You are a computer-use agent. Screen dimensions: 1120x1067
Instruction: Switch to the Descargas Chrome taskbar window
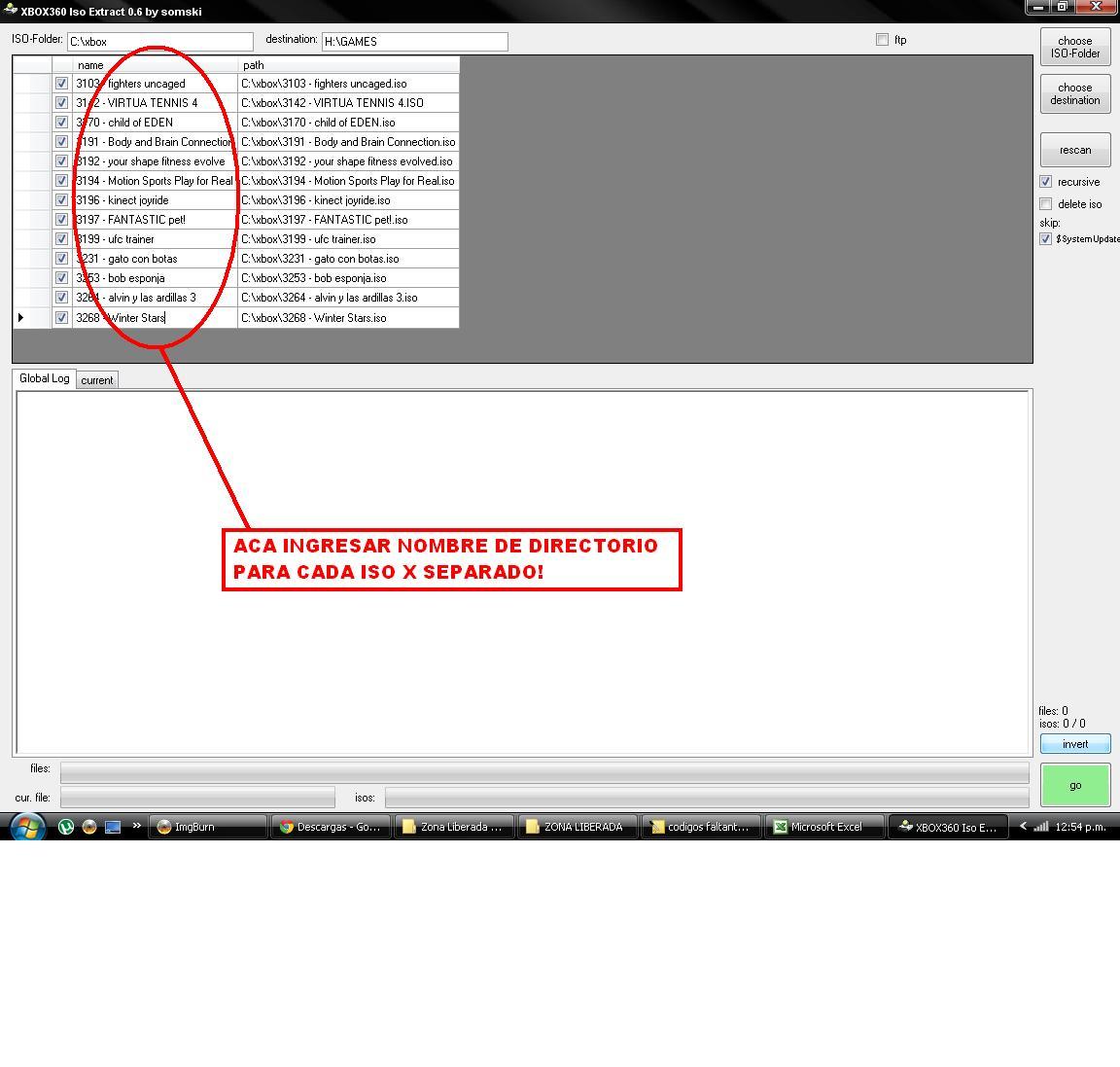(331, 827)
